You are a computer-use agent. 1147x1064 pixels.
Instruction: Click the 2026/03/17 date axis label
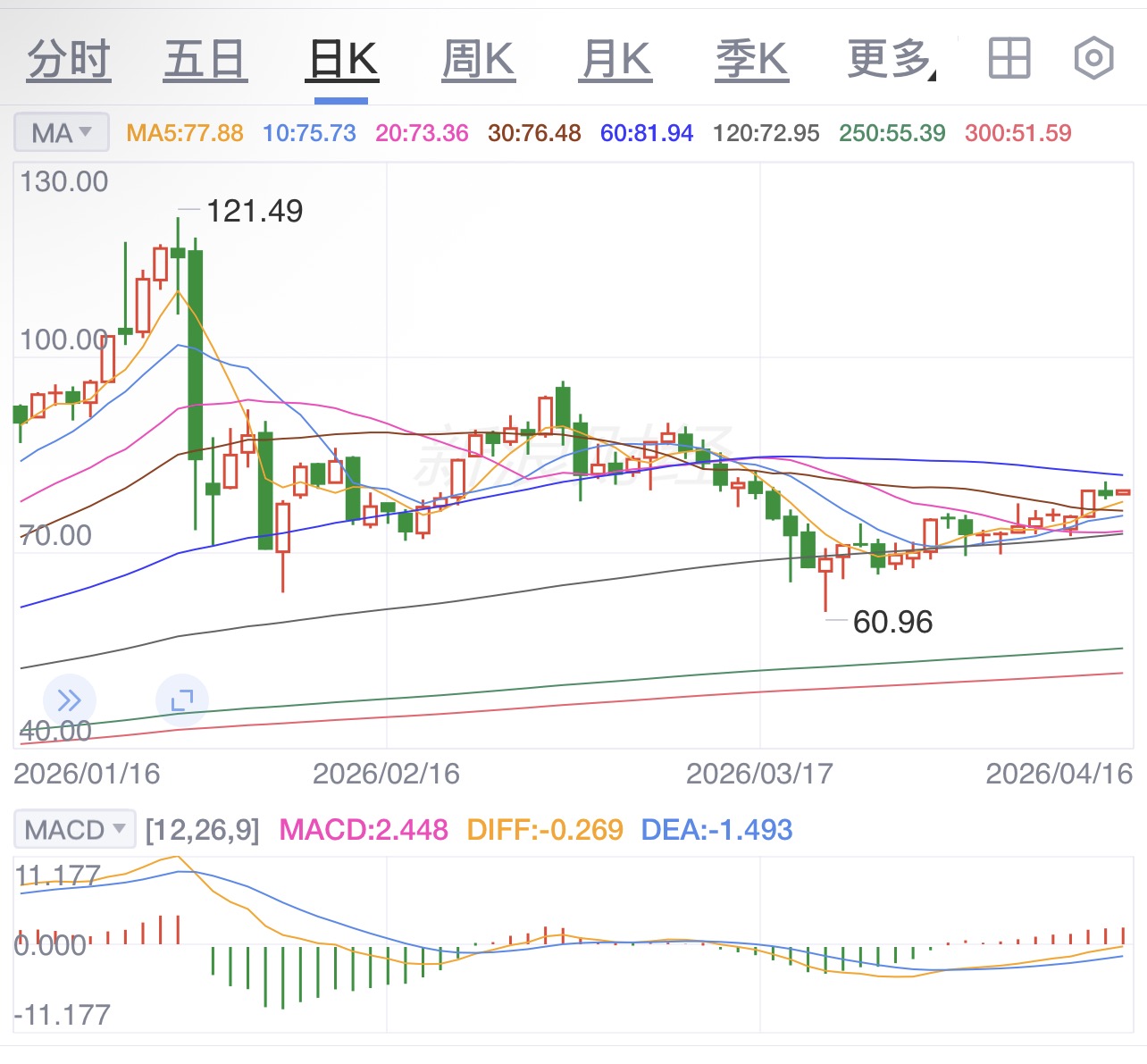(759, 774)
